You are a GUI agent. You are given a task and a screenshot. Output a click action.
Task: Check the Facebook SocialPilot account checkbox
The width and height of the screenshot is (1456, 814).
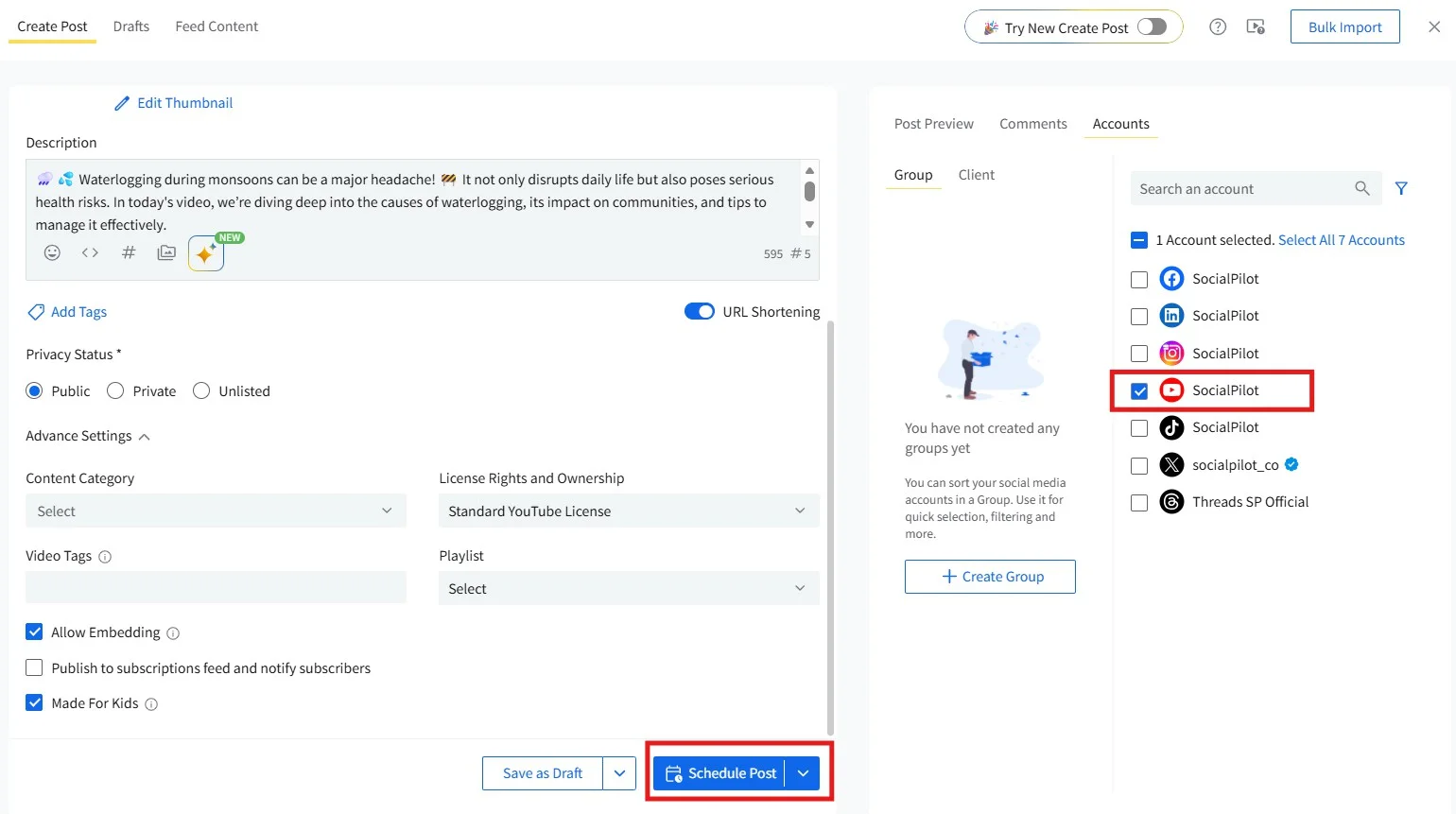coord(1139,280)
